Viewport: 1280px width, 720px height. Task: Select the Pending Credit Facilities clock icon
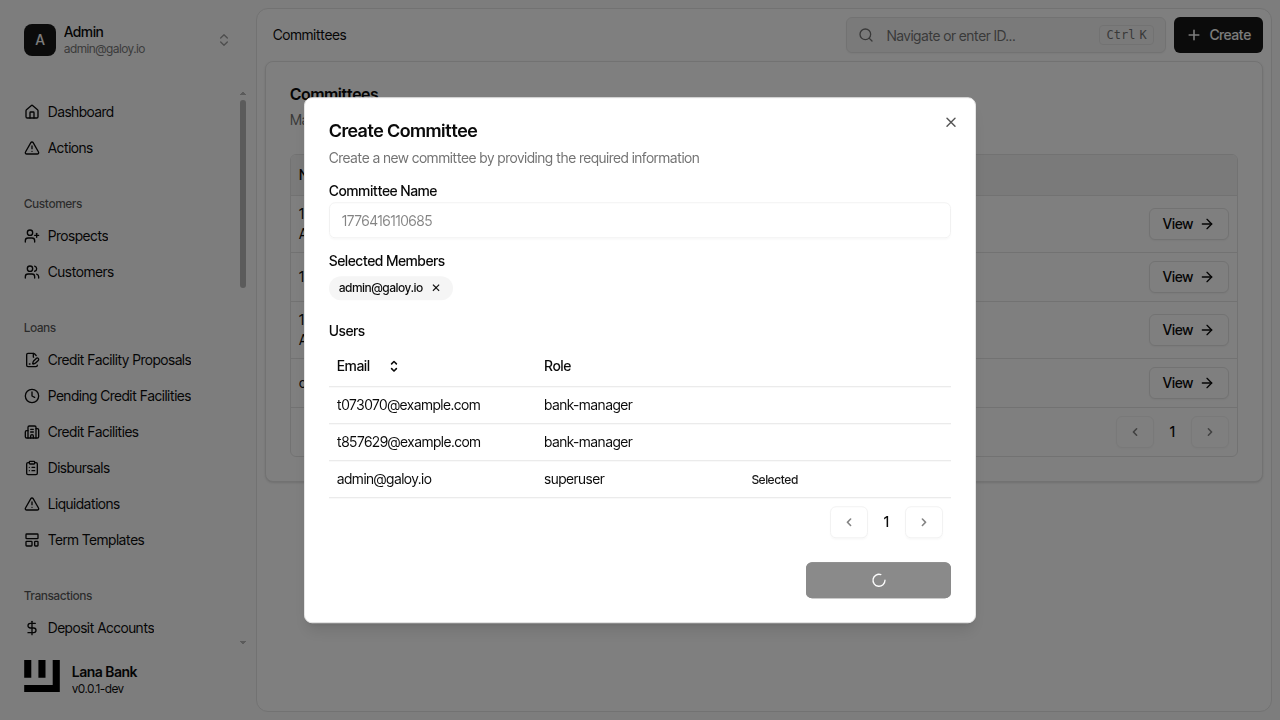[33, 395]
